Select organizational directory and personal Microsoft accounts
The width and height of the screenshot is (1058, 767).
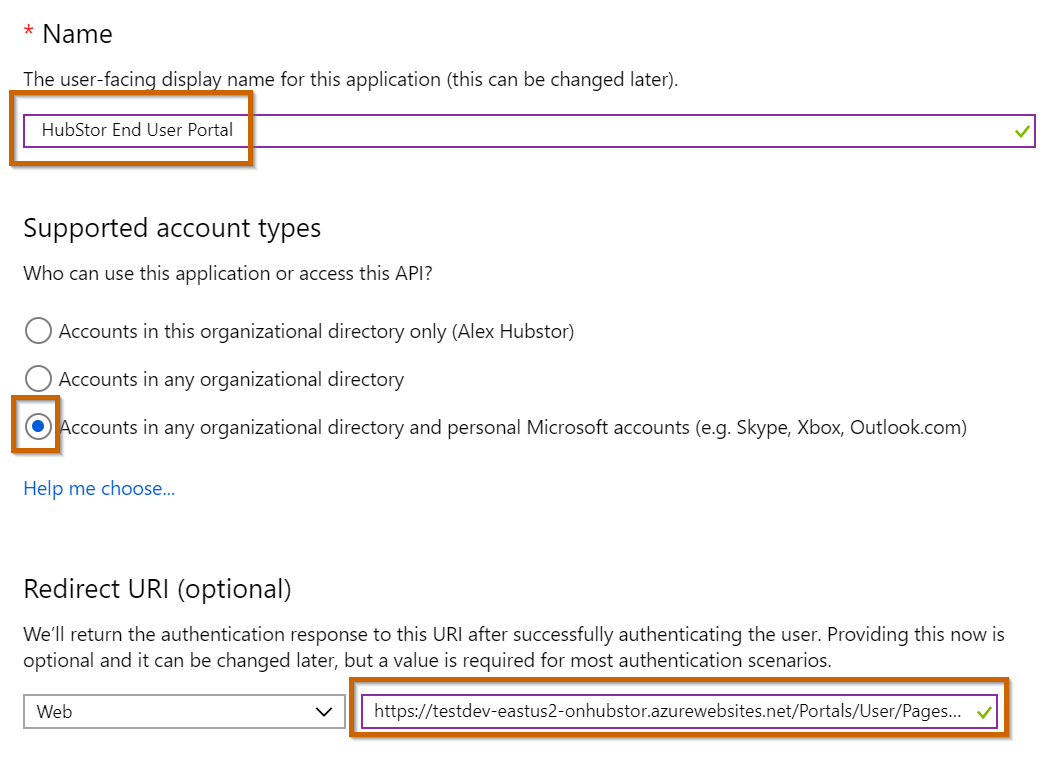38,427
